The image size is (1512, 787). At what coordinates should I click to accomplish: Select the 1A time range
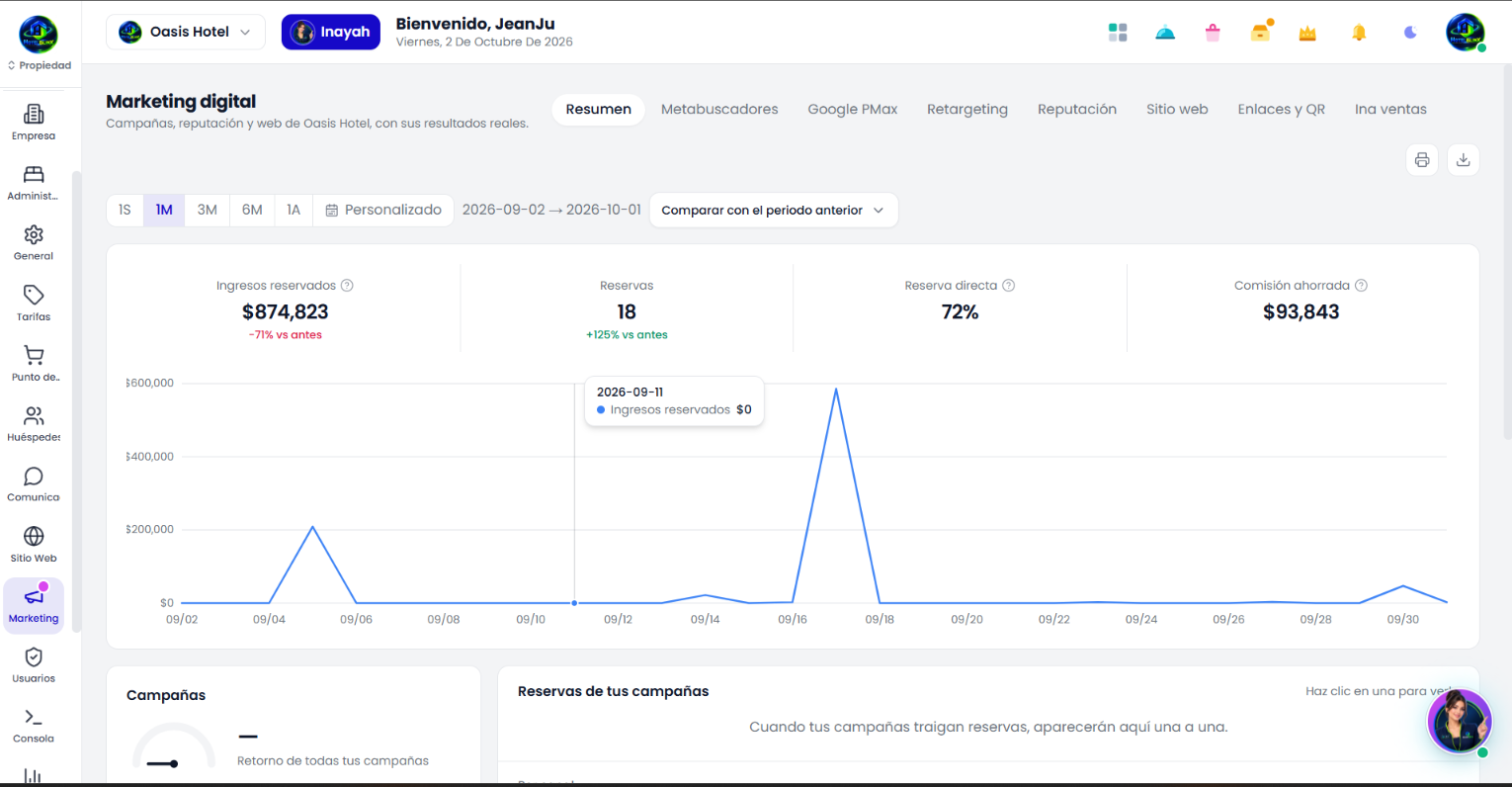(294, 211)
